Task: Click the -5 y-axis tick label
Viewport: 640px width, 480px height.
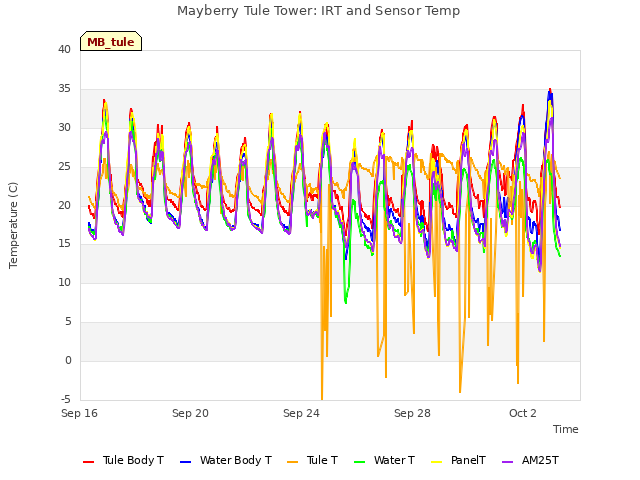Action: pos(66,400)
